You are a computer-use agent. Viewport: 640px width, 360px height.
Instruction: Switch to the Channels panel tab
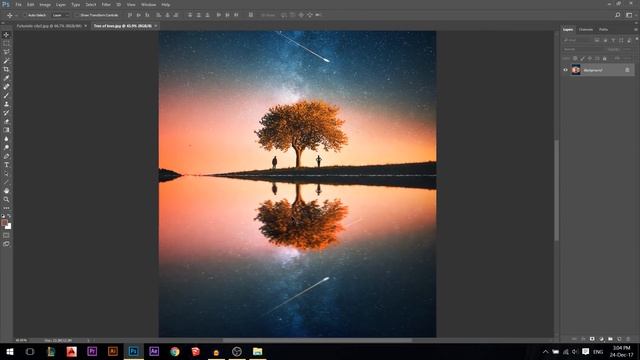coord(586,29)
